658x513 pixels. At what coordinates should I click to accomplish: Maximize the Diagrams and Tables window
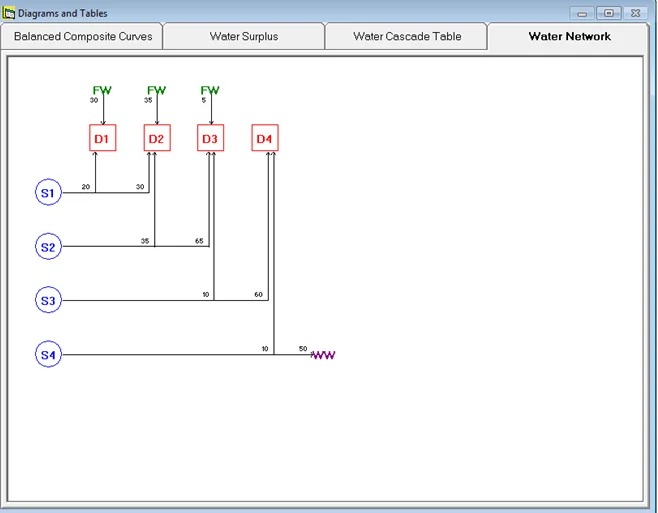coord(609,13)
